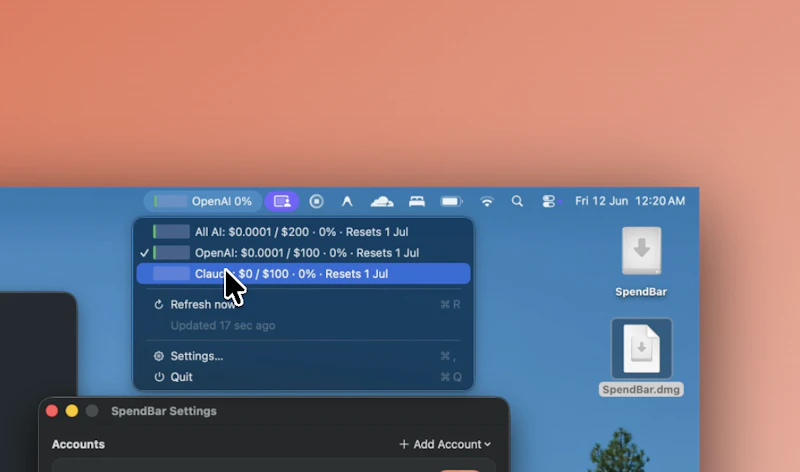Image resolution: width=800 pixels, height=472 pixels.
Task: Close the SpendBar Settings window
Action: click(x=52, y=411)
